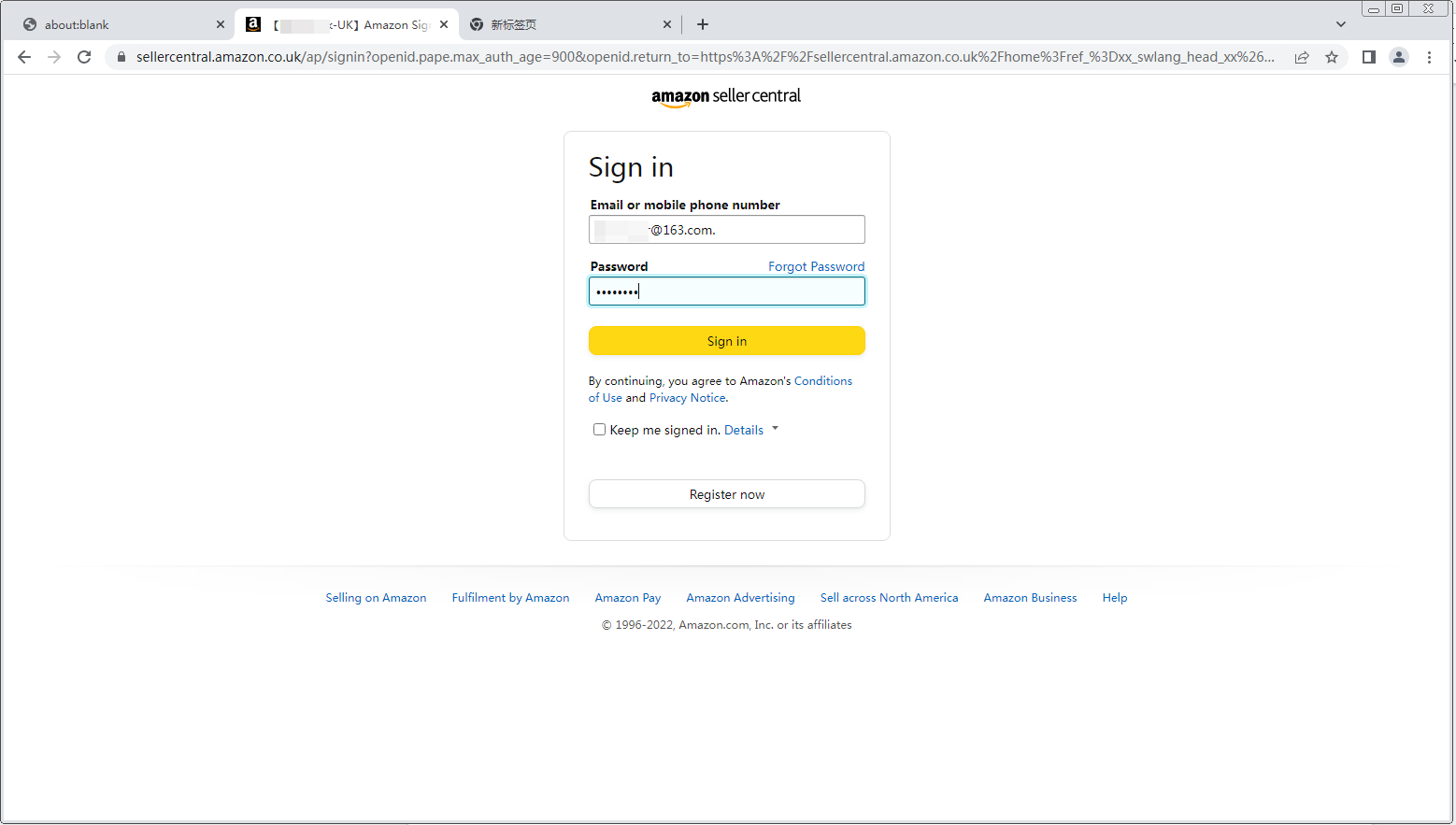1456x825 pixels.
Task: Focus the Password field
Action: [727, 292]
